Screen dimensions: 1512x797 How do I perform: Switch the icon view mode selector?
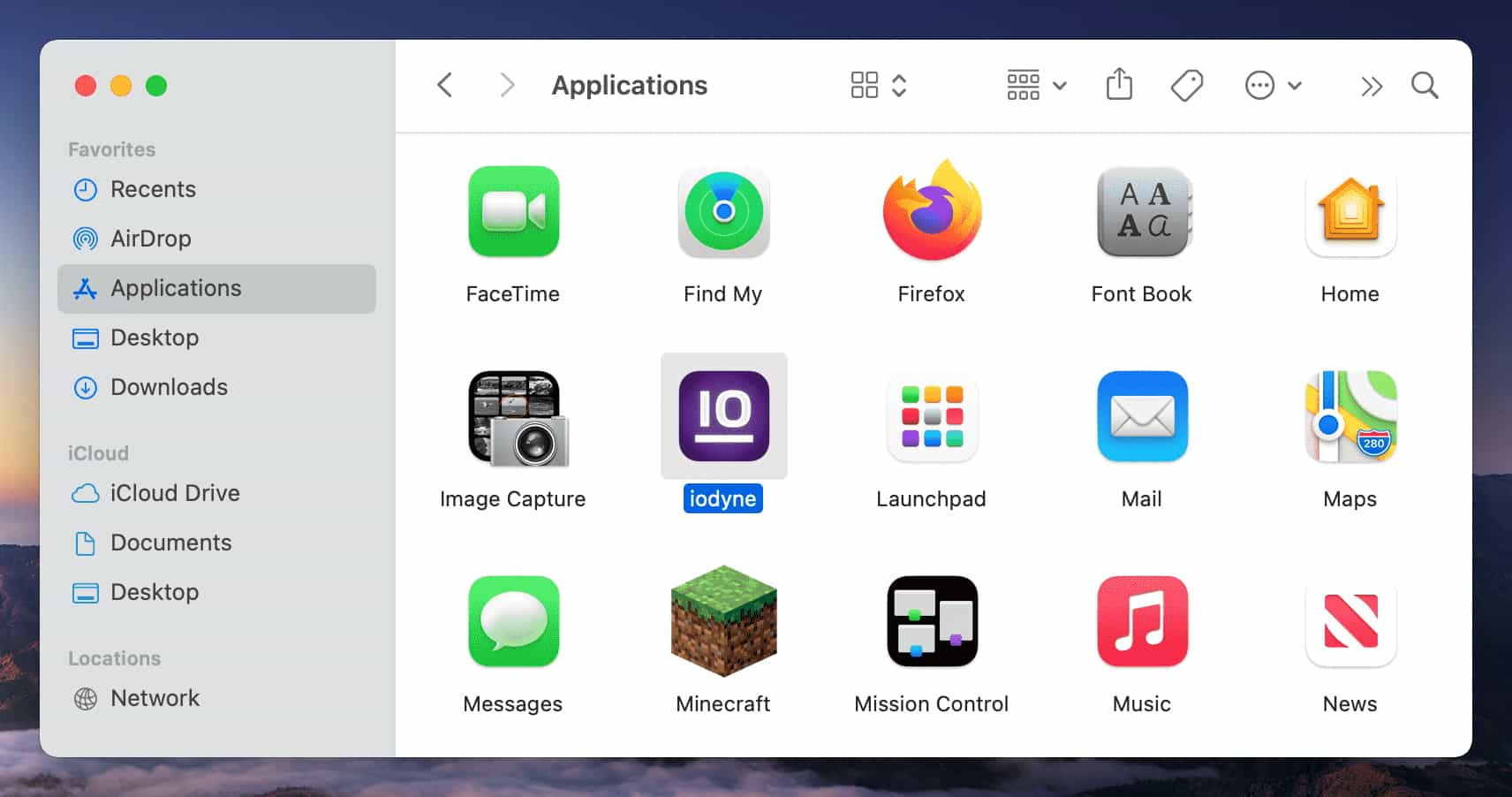click(878, 86)
